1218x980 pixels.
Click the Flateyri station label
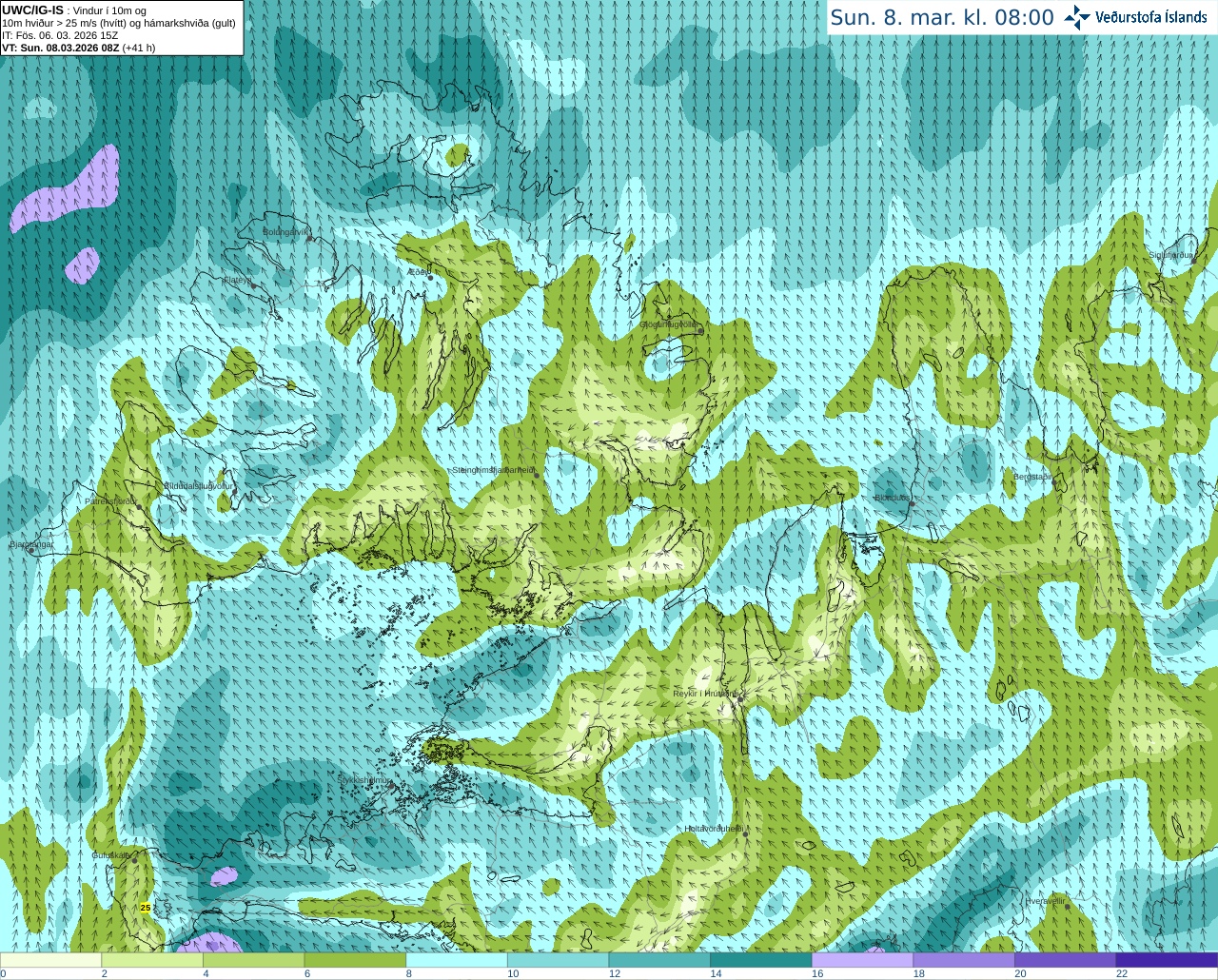pyautogui.click(x=237, y=280)
